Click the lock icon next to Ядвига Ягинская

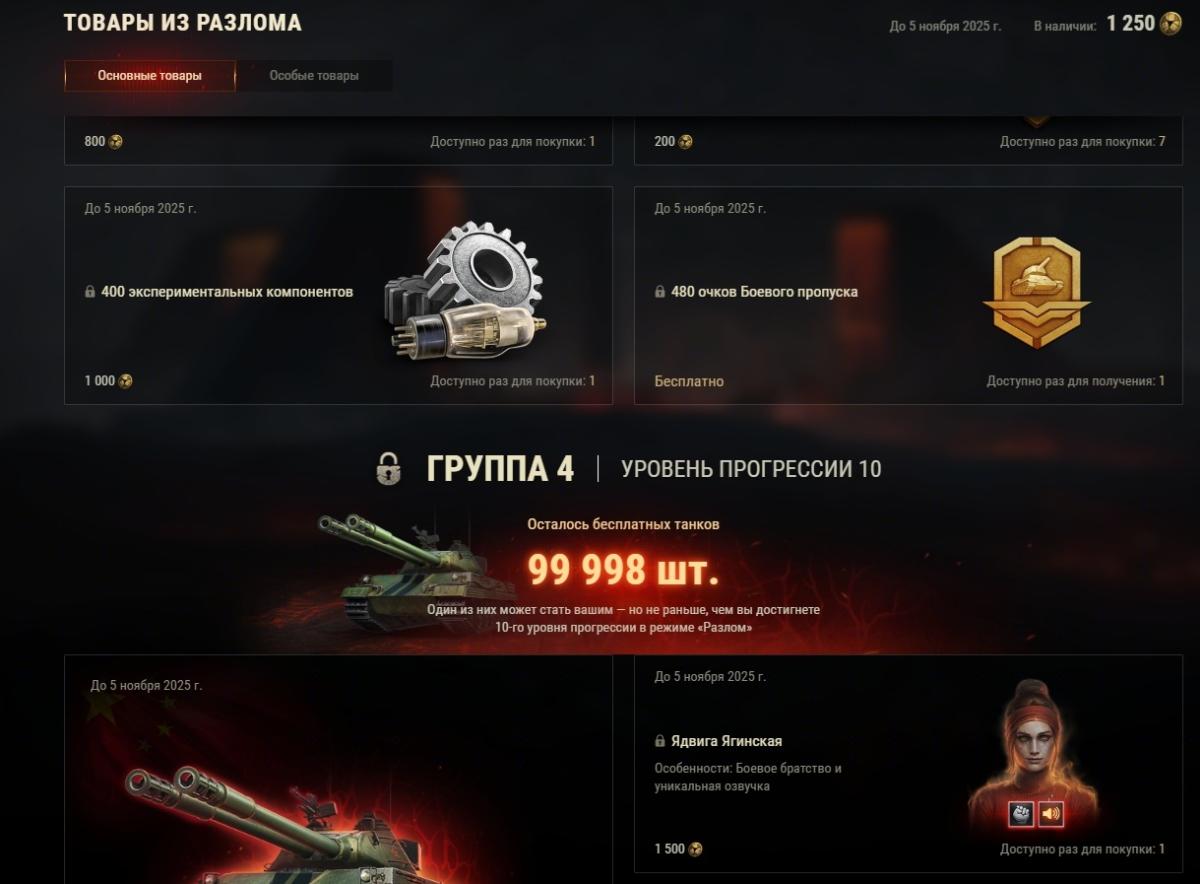[x=660, y=741]
